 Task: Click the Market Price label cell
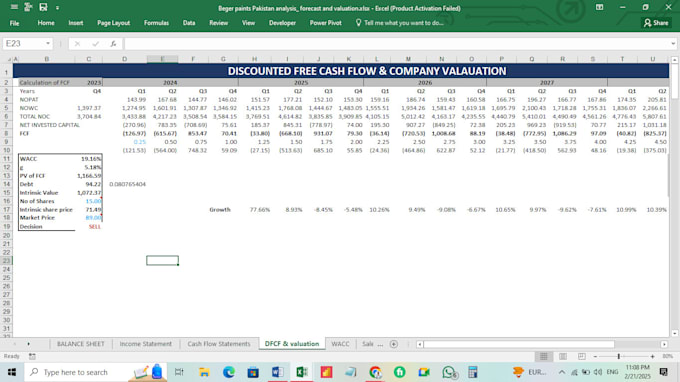click(46, 218)
